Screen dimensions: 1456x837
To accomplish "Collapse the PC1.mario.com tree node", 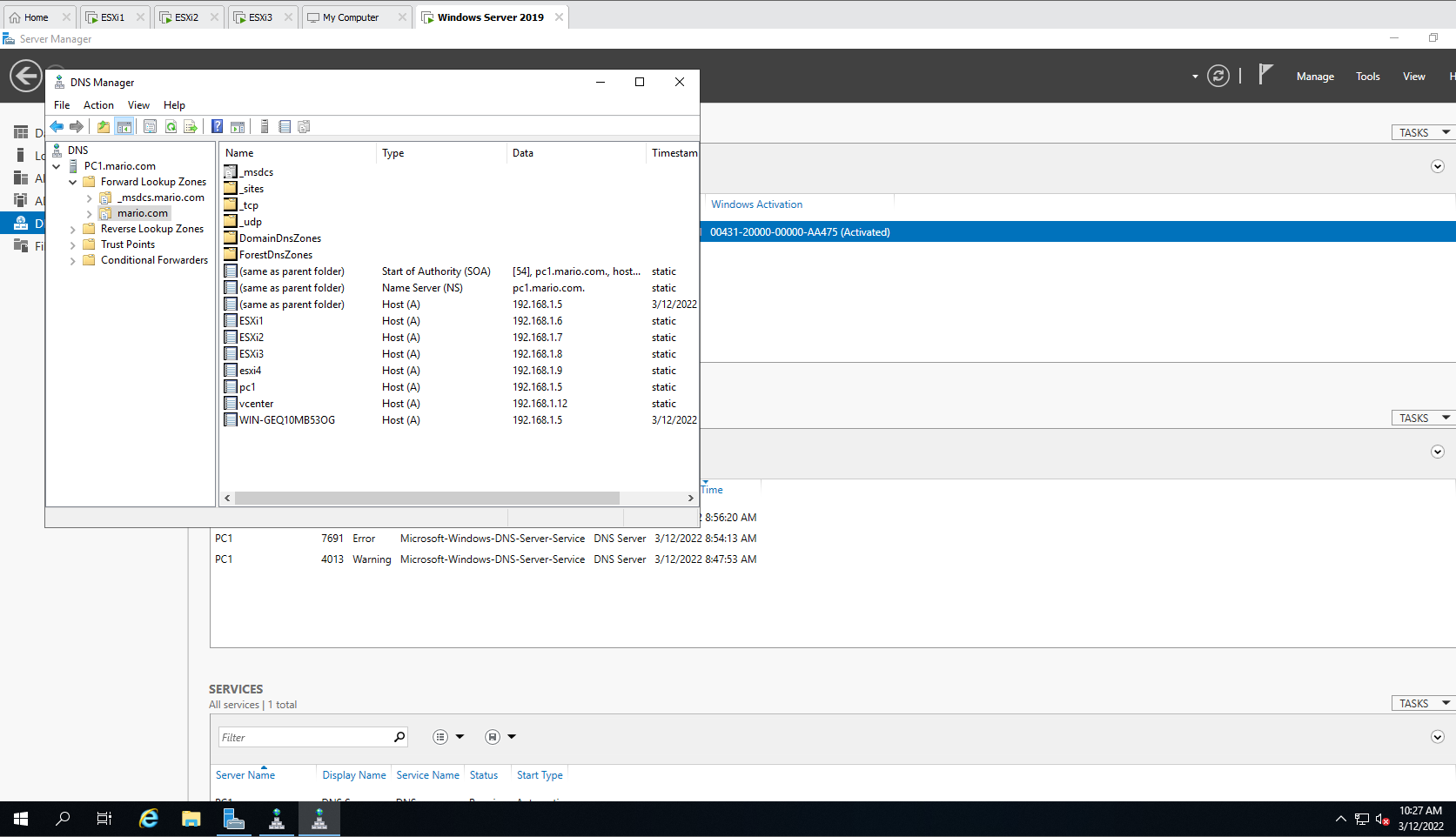I will pos(57,166).
